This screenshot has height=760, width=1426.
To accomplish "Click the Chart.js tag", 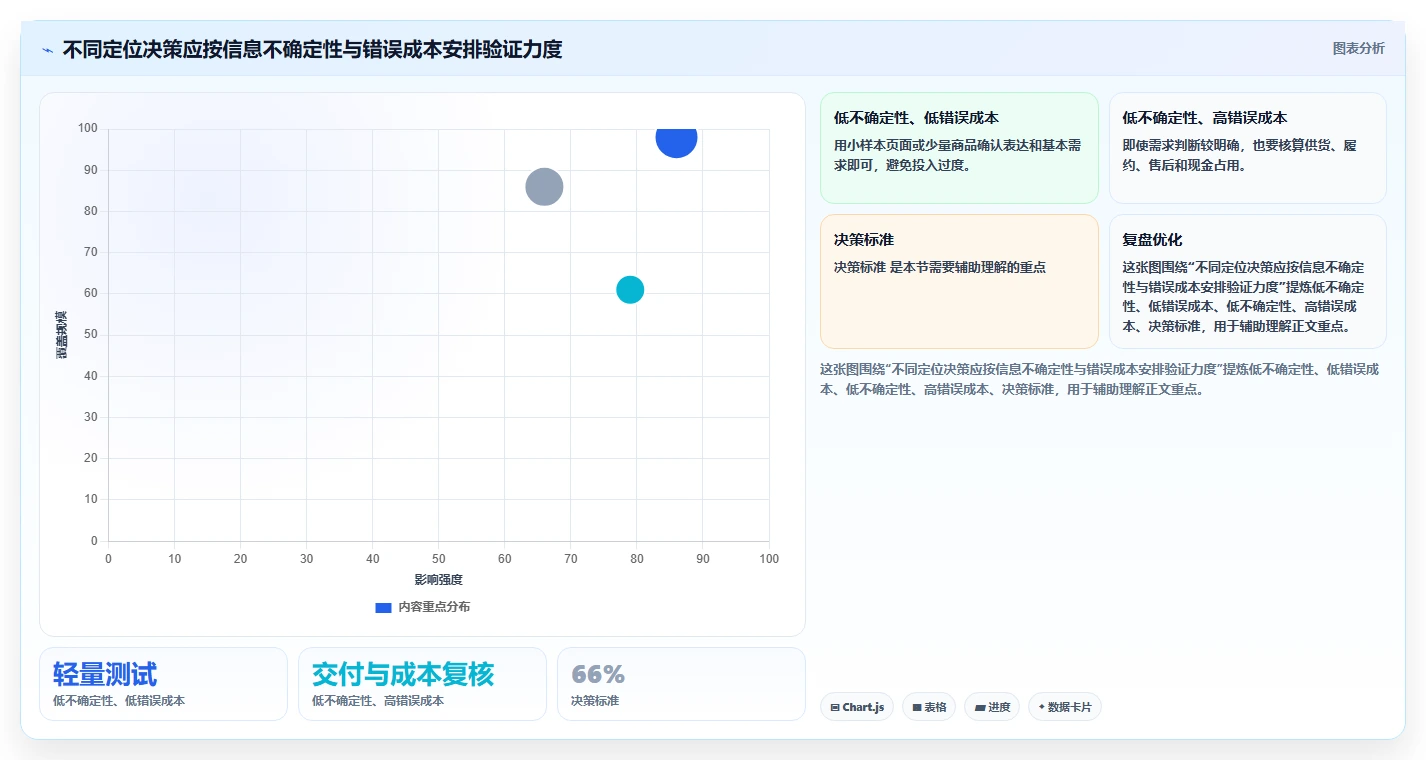I will click(857, 707).
